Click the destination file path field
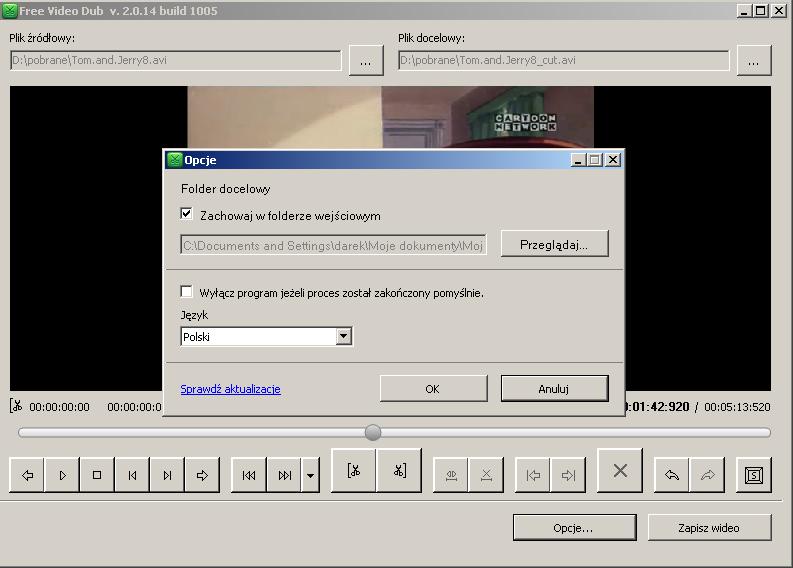793x568 pixels. (x=564, y=60)
